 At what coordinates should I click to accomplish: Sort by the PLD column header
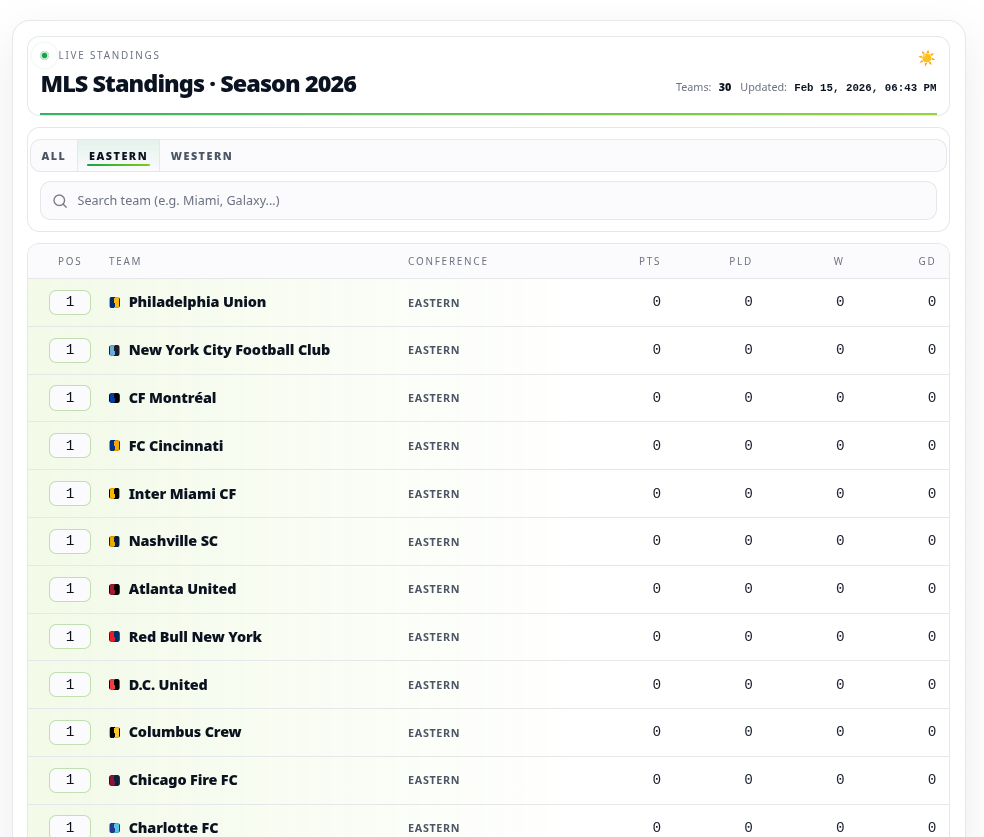coord(740,261)
